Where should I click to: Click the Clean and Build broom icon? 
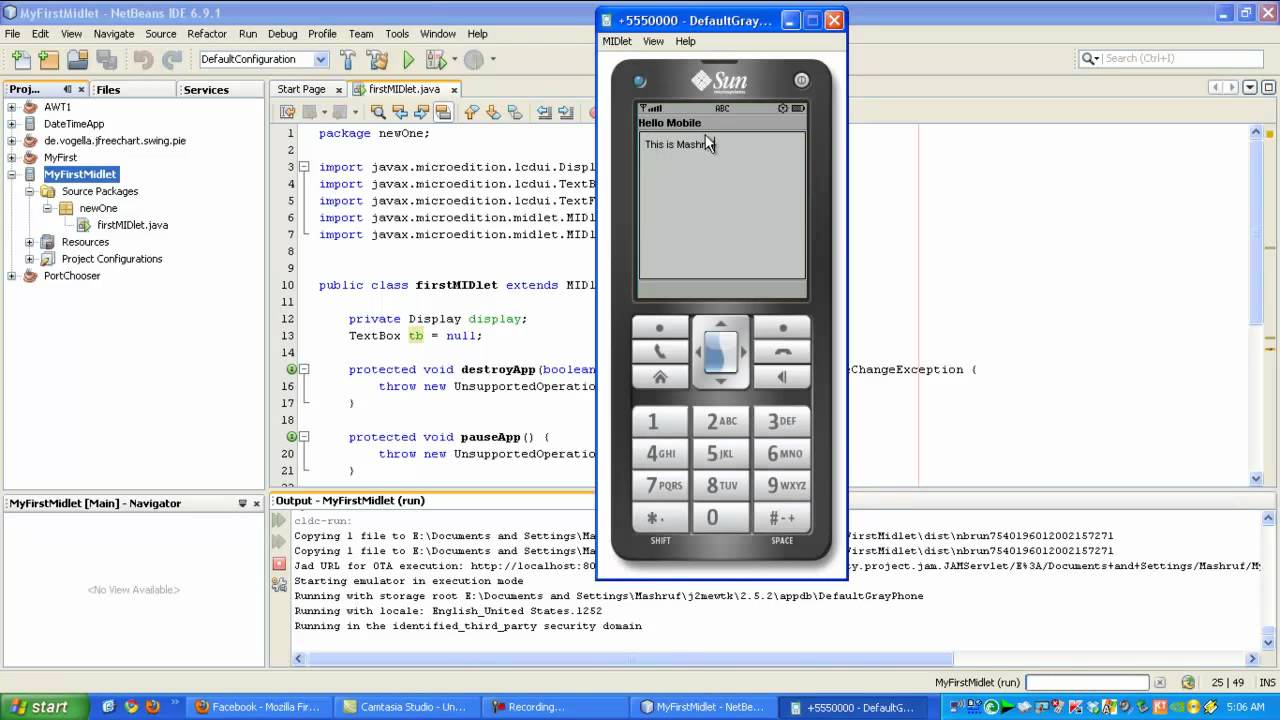[377, 60]
